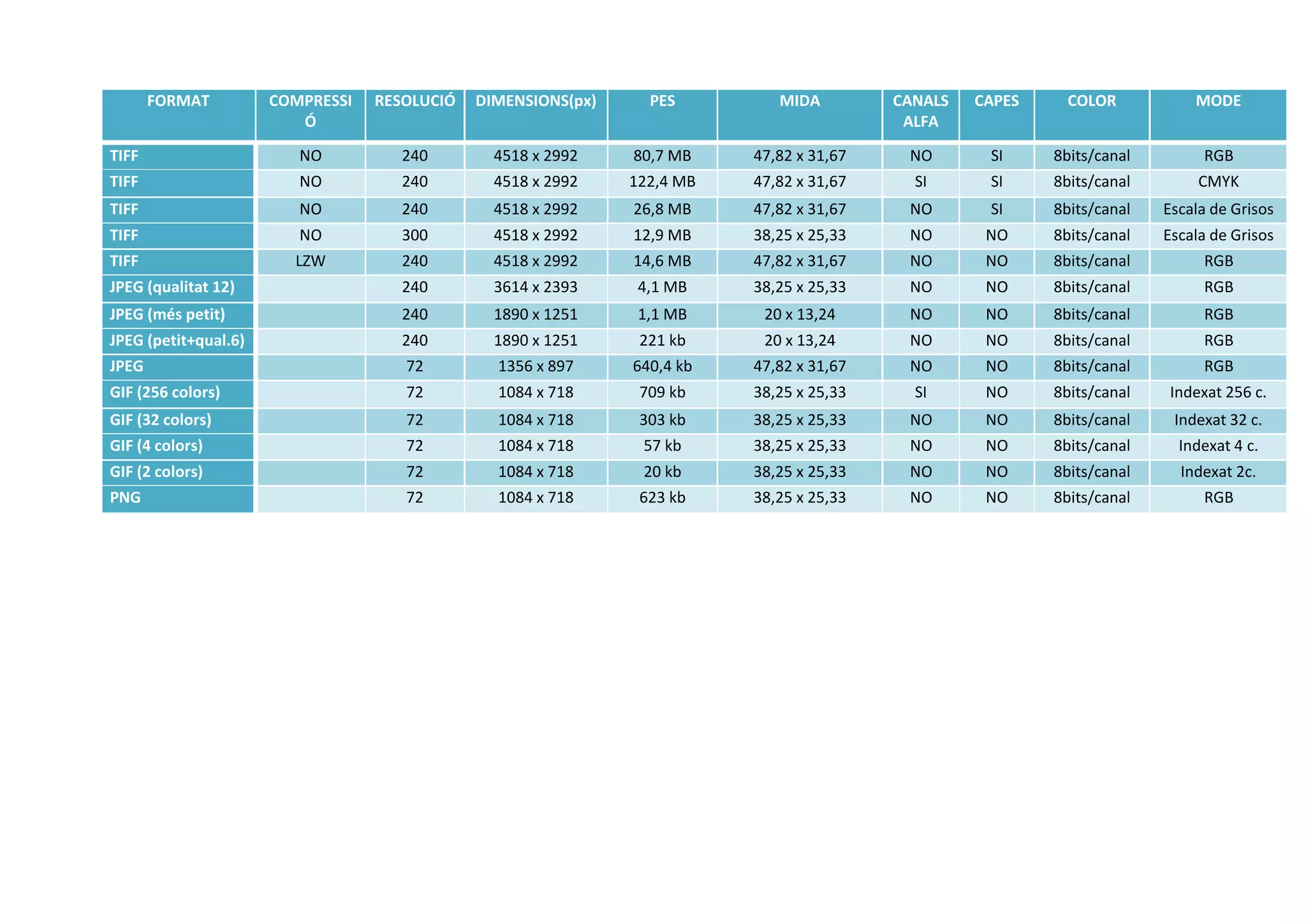The width and height of the screenshot is (1306, 924).
Task: Click the Indexat 32 c. mode cell
Action: (1218, 420)
